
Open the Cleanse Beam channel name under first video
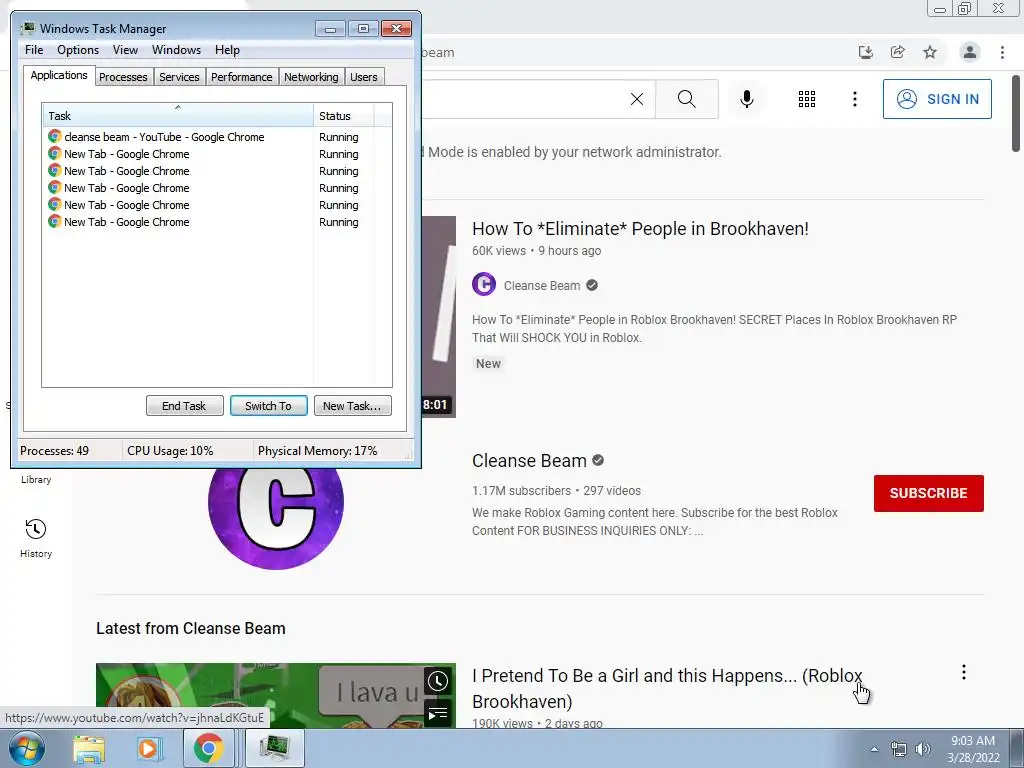542,285
